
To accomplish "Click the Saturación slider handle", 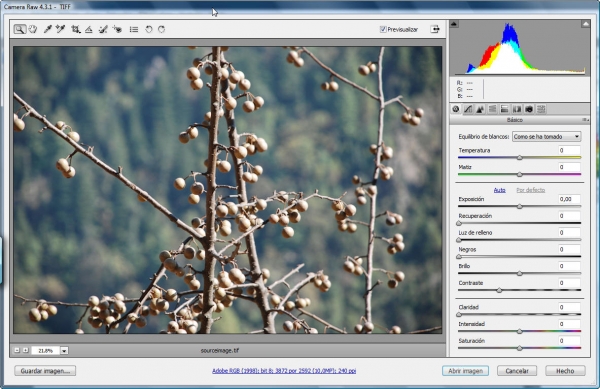I will coord(520,348).
